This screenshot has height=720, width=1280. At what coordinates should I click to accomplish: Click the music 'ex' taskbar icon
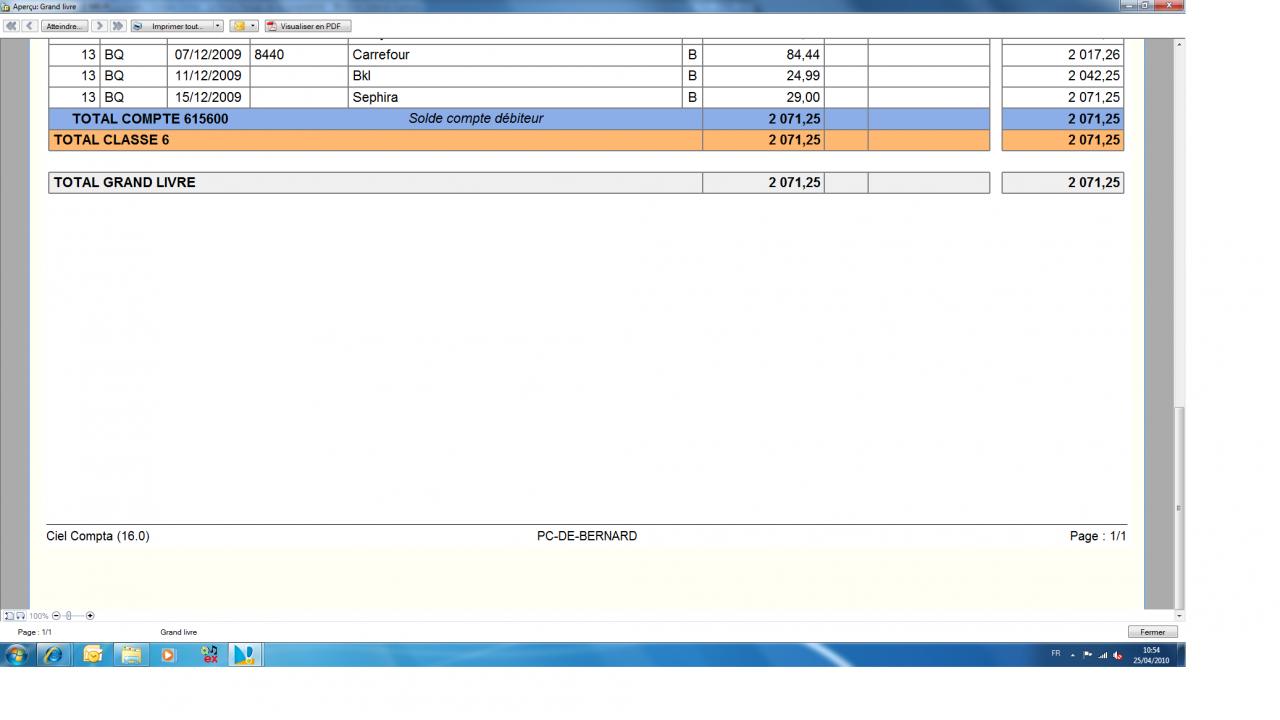pos(210,655)
